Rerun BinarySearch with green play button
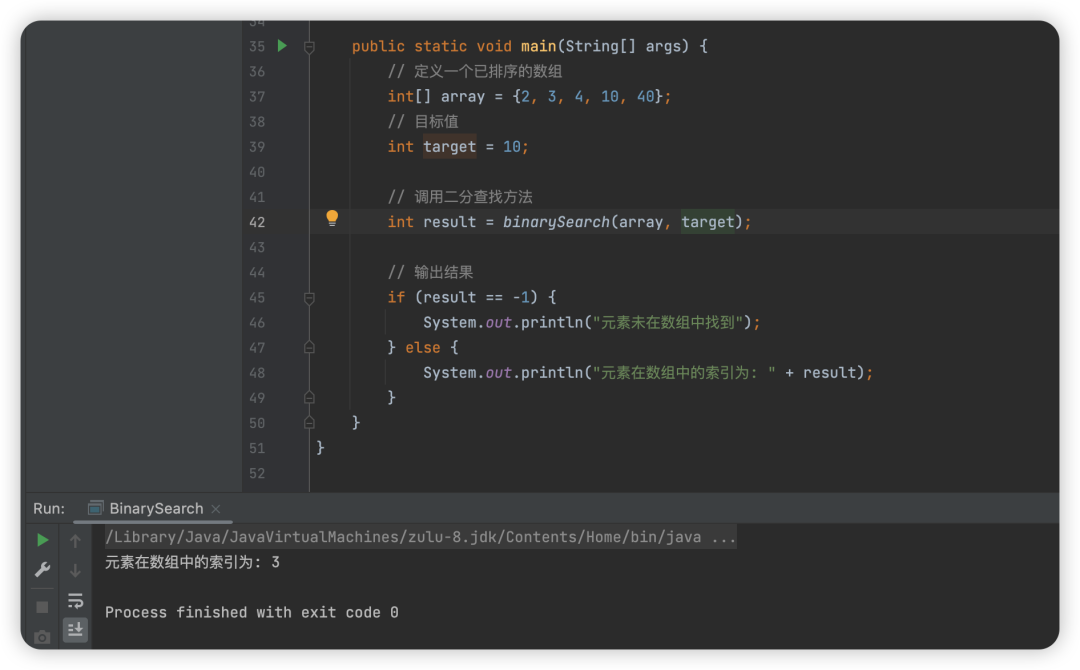The width and height of the screenshot is (1080, 670). point(43,540)
